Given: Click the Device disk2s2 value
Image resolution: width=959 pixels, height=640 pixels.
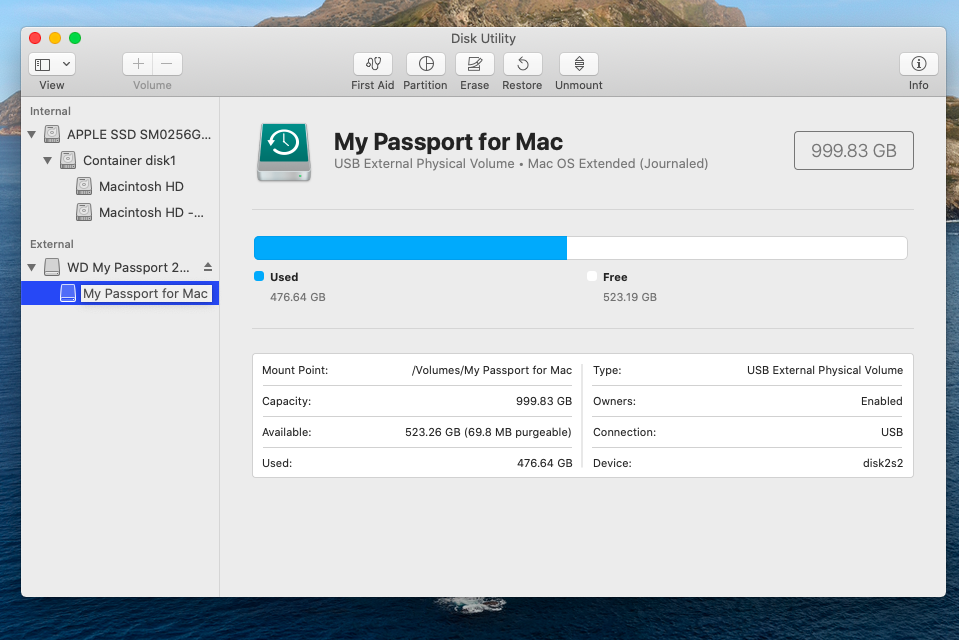Looking at the screenshot, I should 883,463.
